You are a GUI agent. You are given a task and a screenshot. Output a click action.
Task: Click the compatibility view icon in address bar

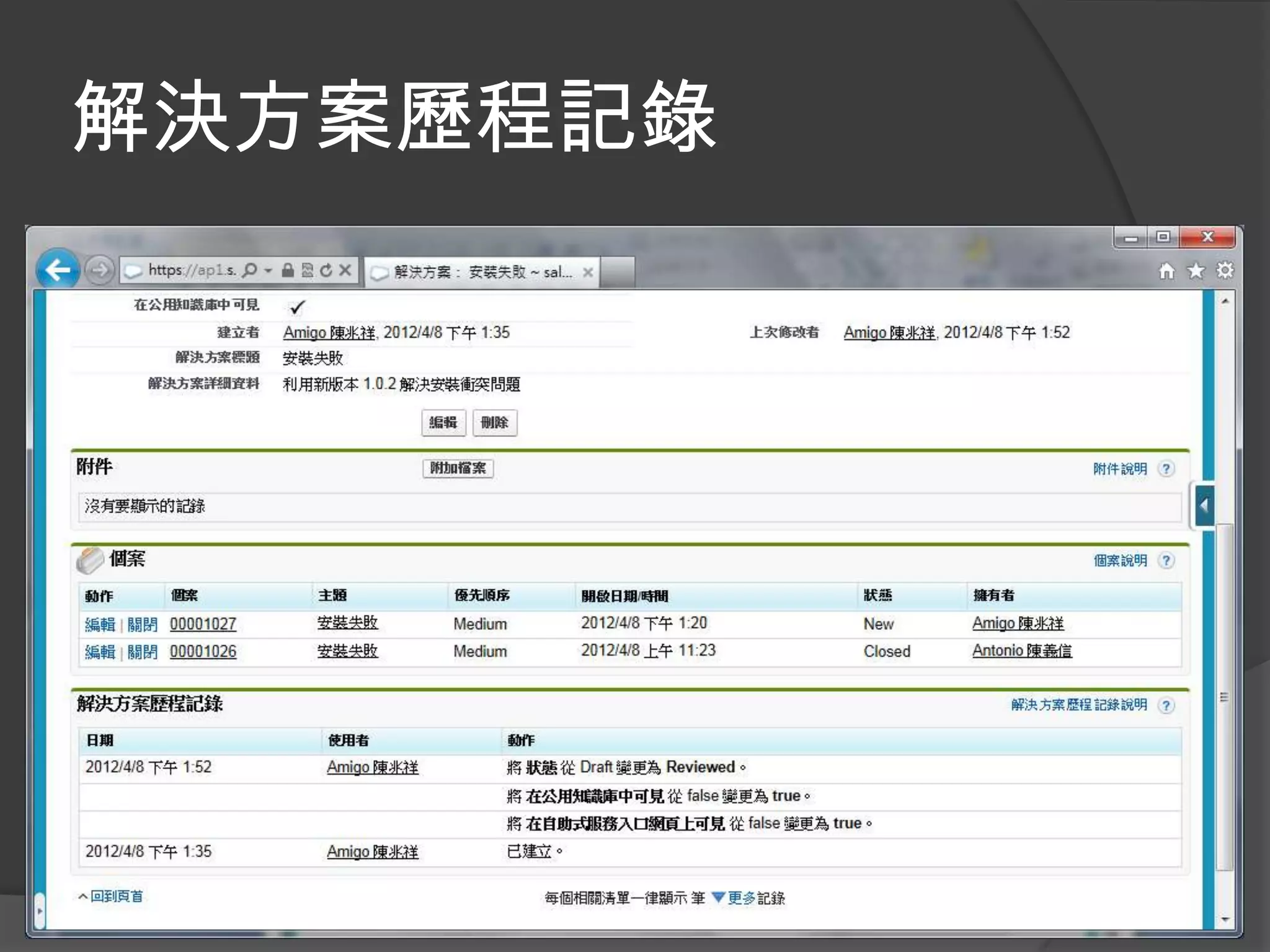pos(308,270)
